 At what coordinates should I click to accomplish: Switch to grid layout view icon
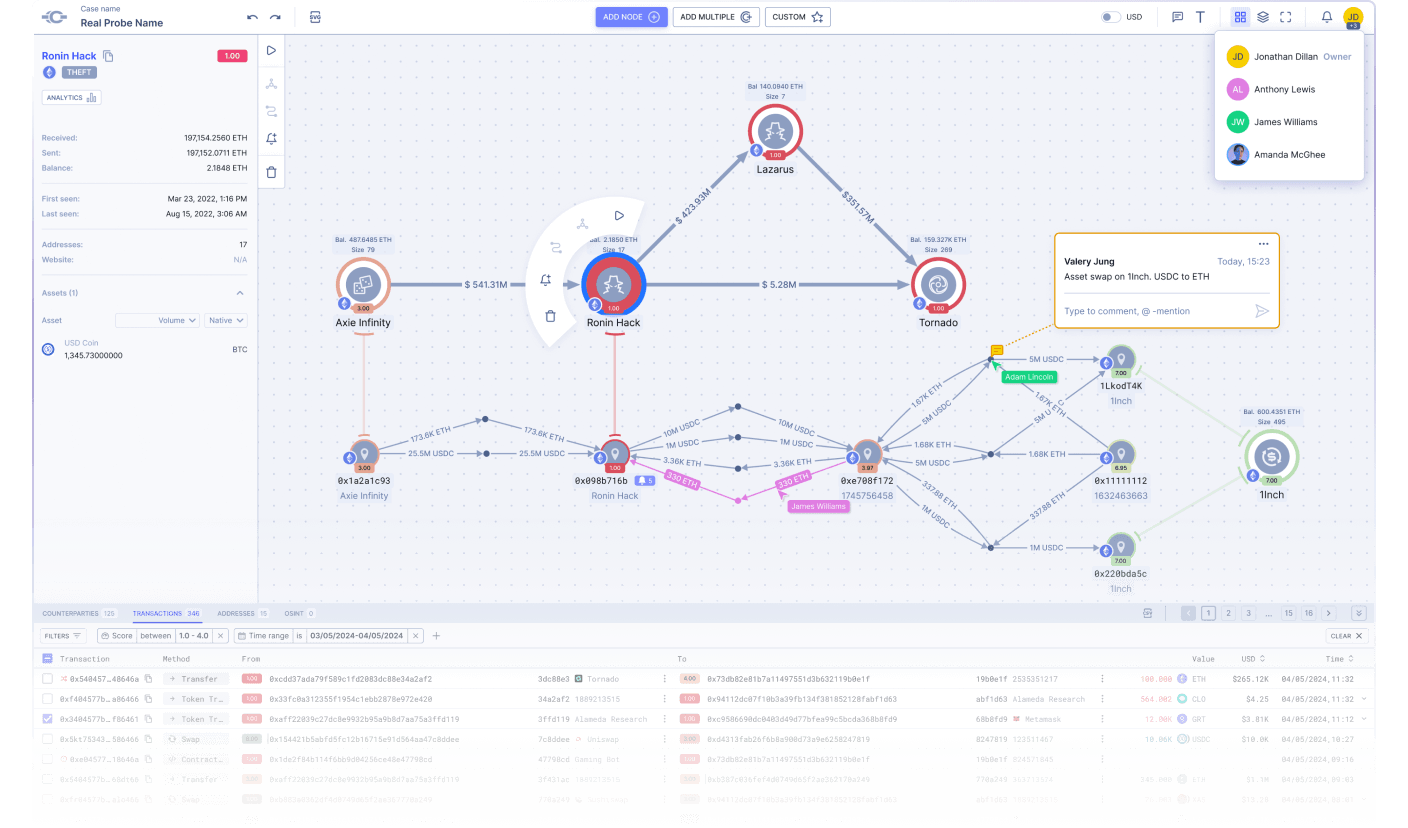coord(1240,17)
